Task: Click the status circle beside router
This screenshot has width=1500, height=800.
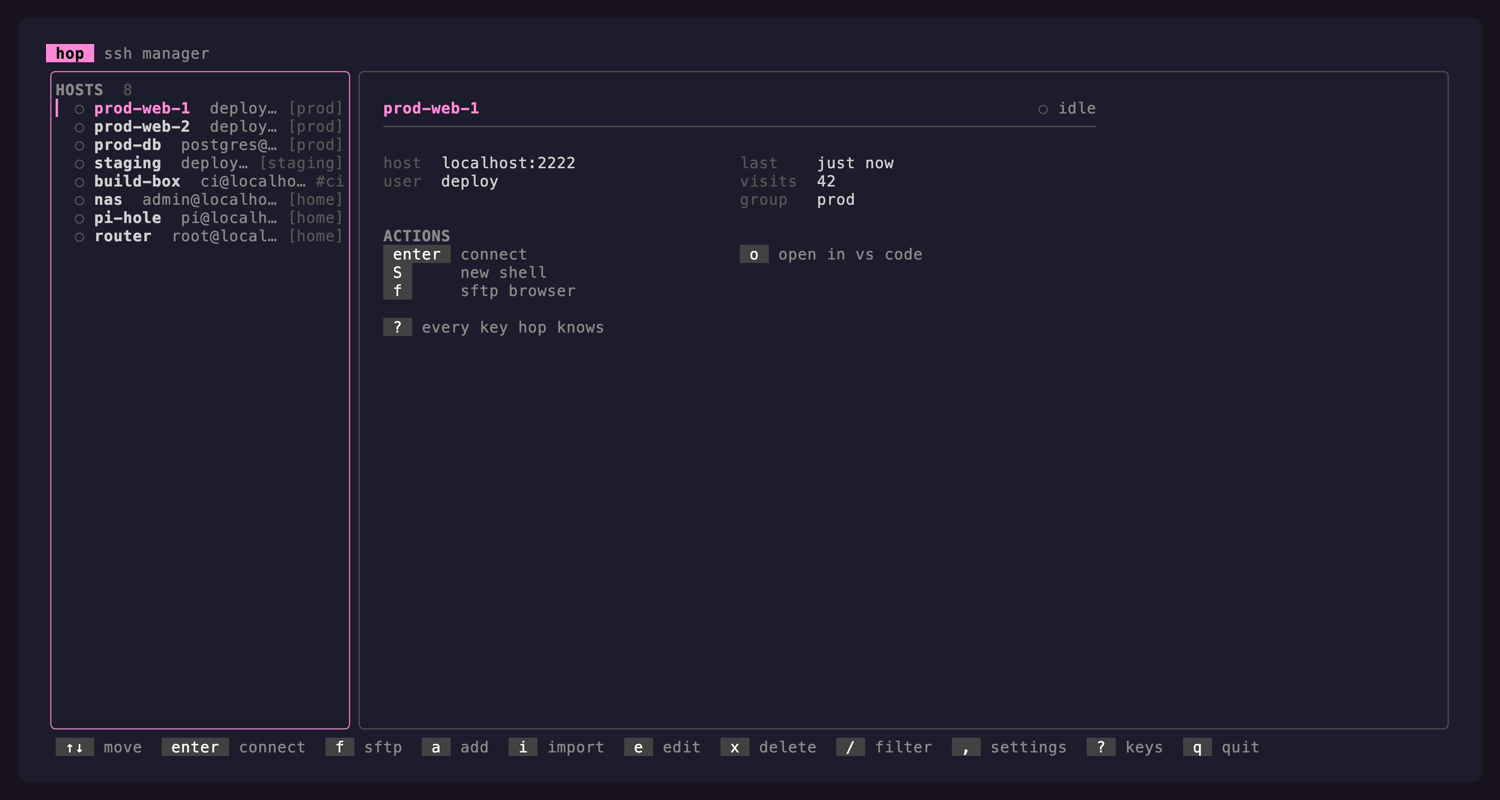Action: pos(79,237)
